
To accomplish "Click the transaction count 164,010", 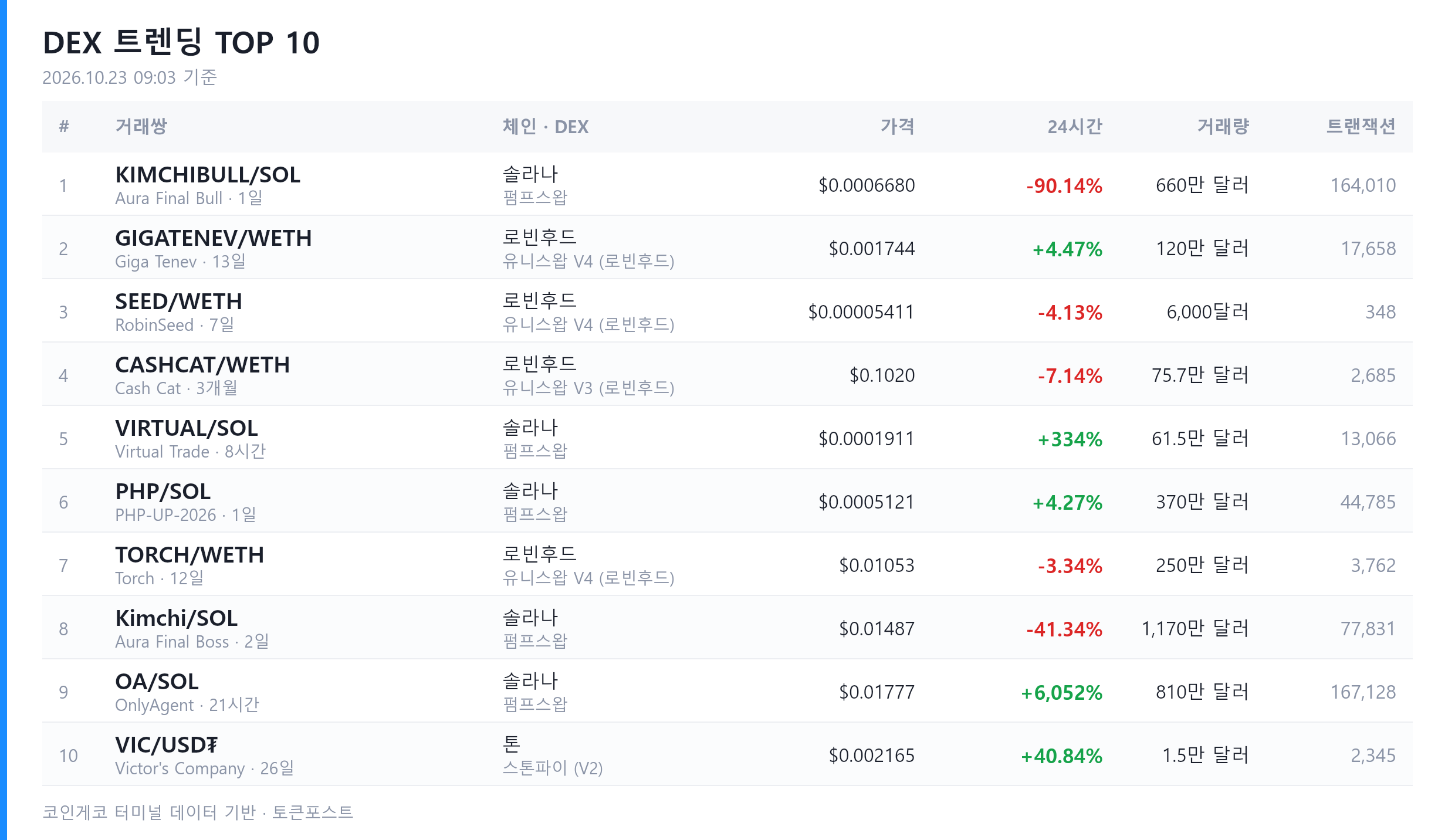I will click(x=1363, y=185).
